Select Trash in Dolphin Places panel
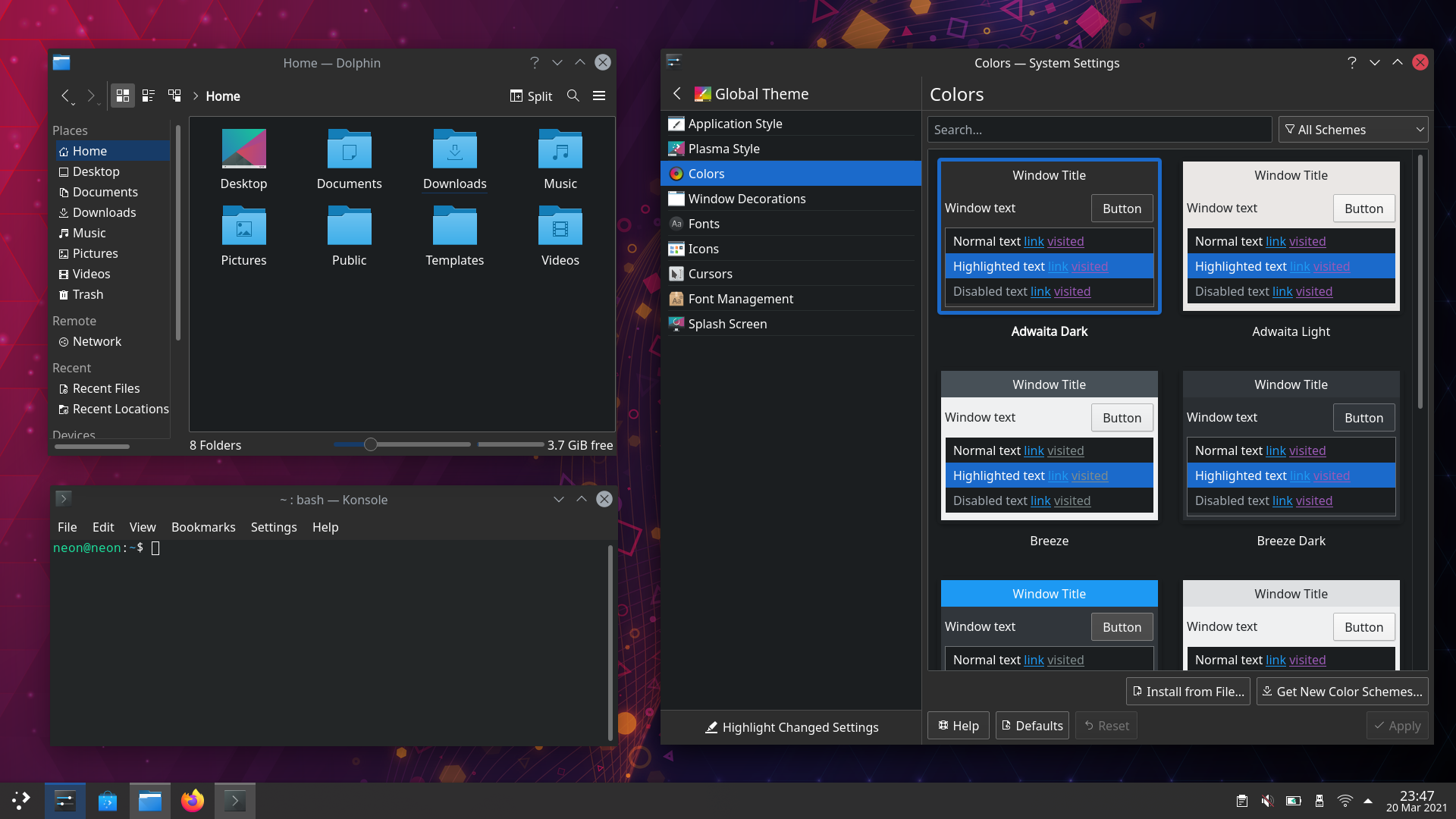The image size is (1456, 819). coord(112,294)
